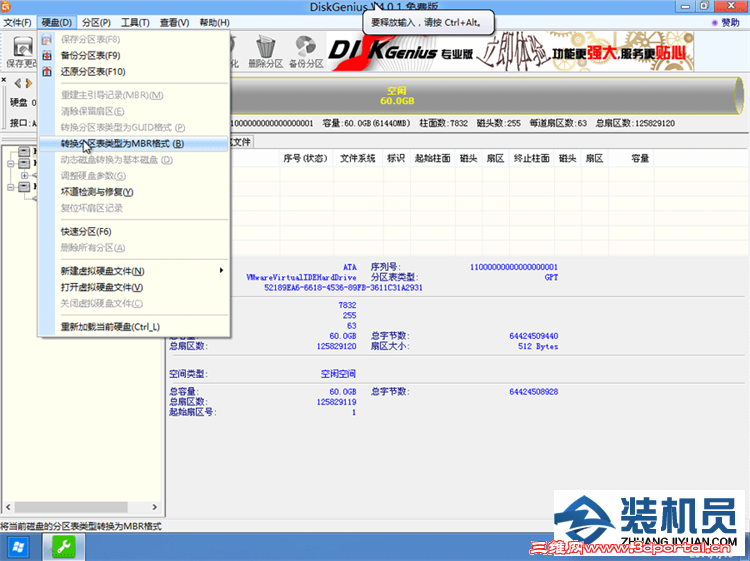Click the 终止柱面 column header
750x561 pixels.
(x=532, y=158)
